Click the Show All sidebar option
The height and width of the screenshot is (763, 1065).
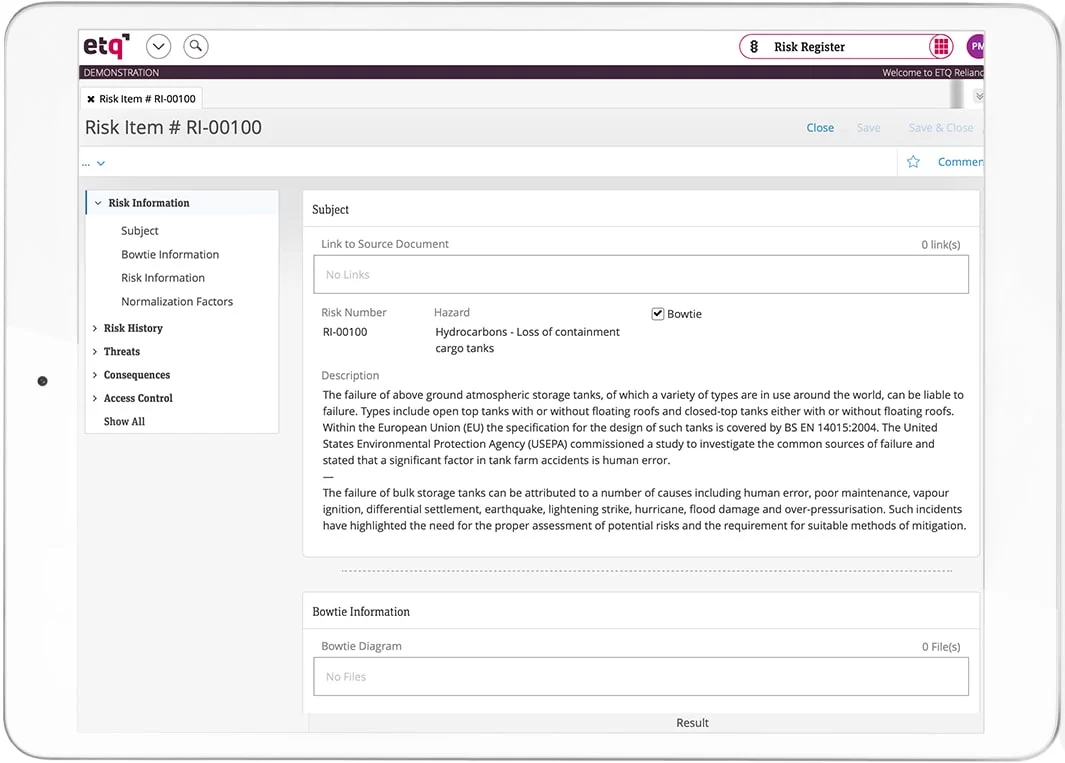123,421
